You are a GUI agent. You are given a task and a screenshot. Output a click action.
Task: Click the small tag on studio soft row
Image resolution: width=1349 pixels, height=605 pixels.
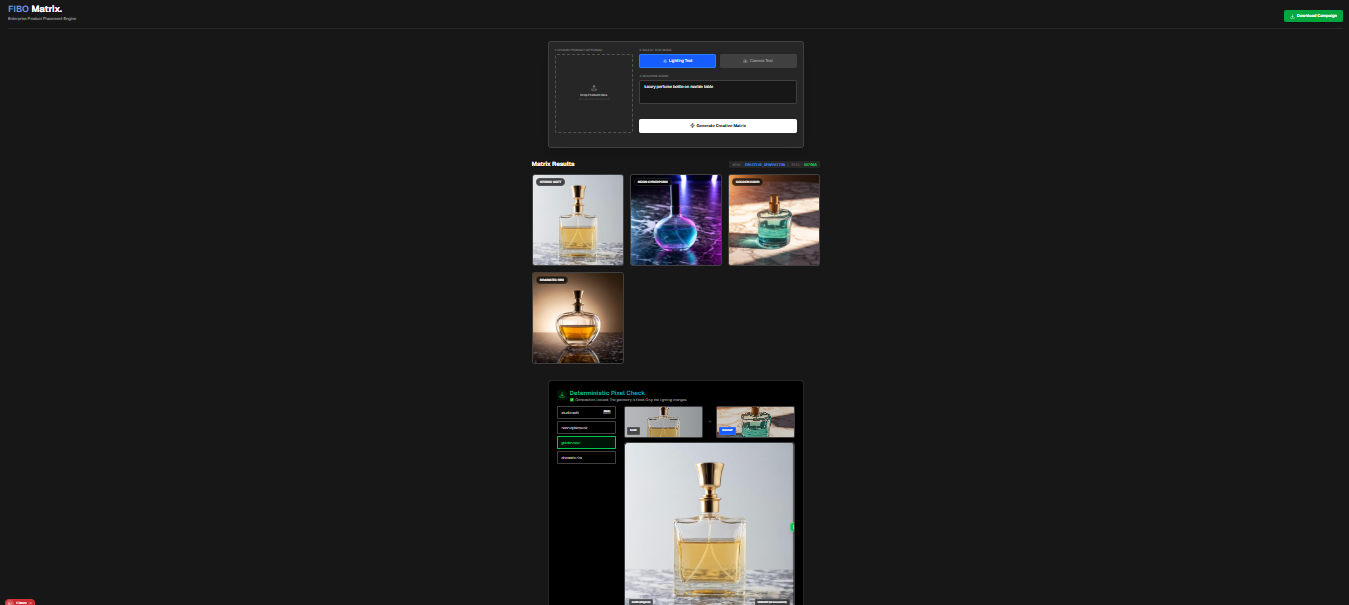607,411
